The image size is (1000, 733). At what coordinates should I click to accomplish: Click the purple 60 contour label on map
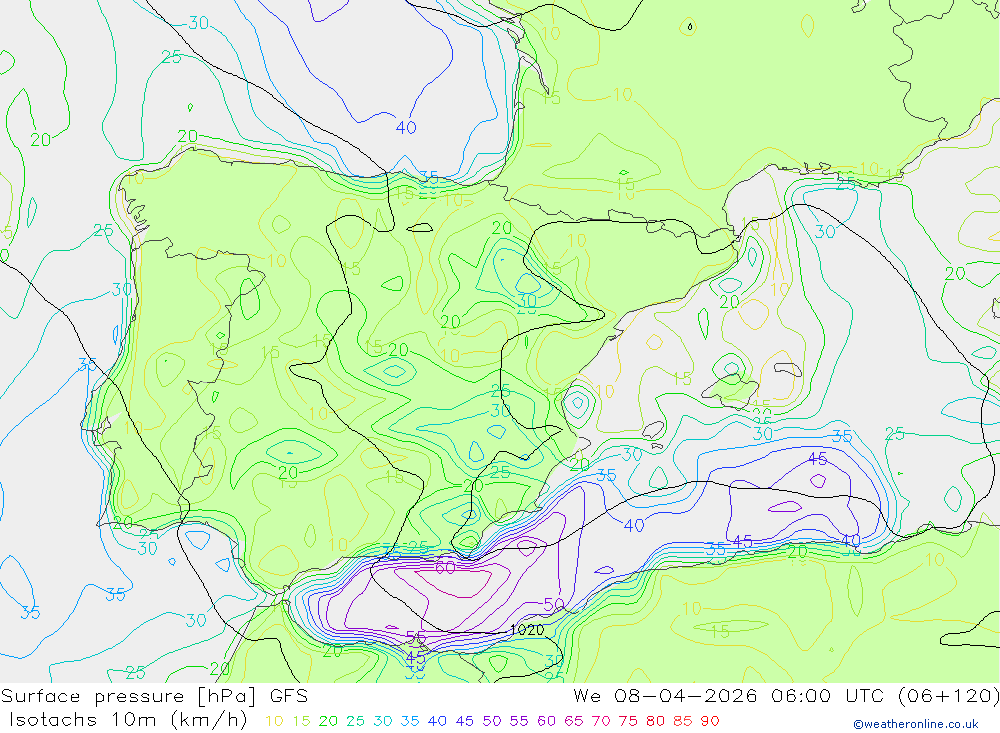pyautogui.click(x=445, y=567)
